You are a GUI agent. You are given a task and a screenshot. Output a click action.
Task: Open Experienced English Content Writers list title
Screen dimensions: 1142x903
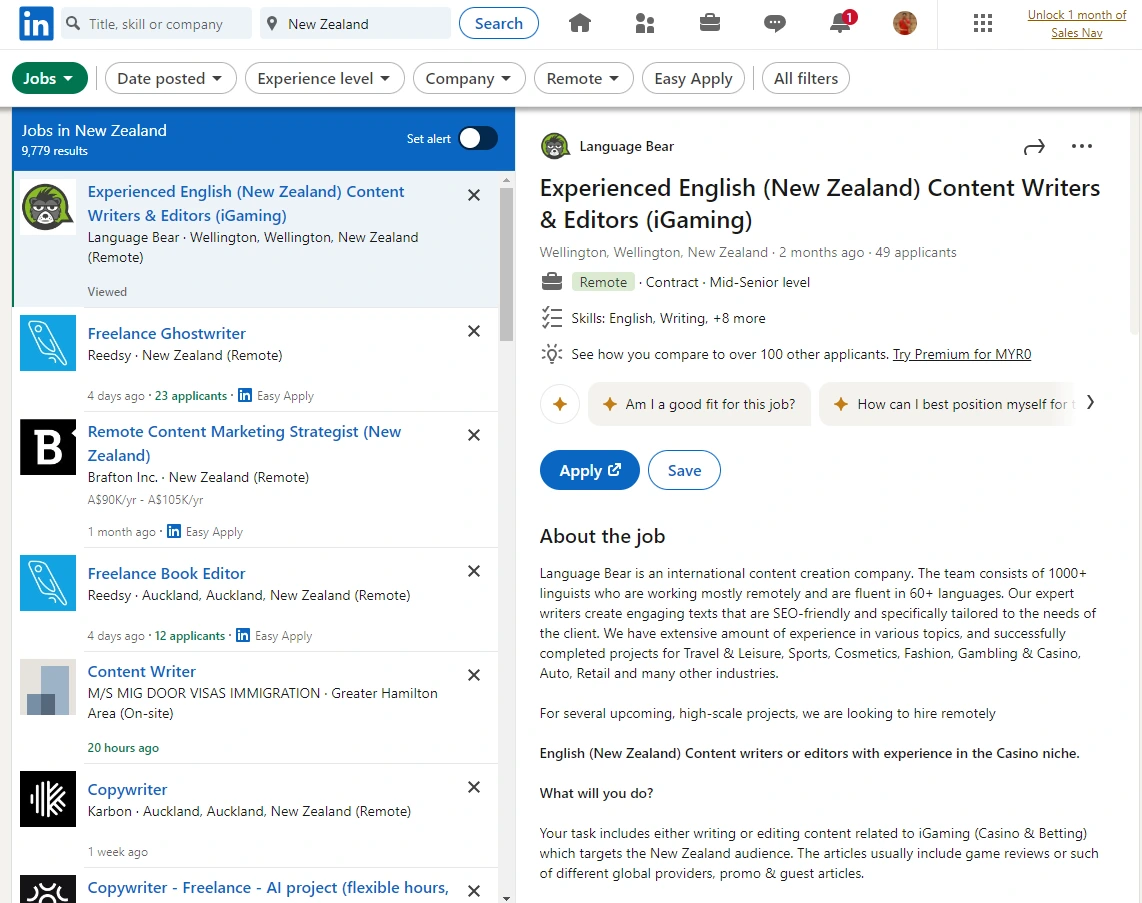[245, 203]
